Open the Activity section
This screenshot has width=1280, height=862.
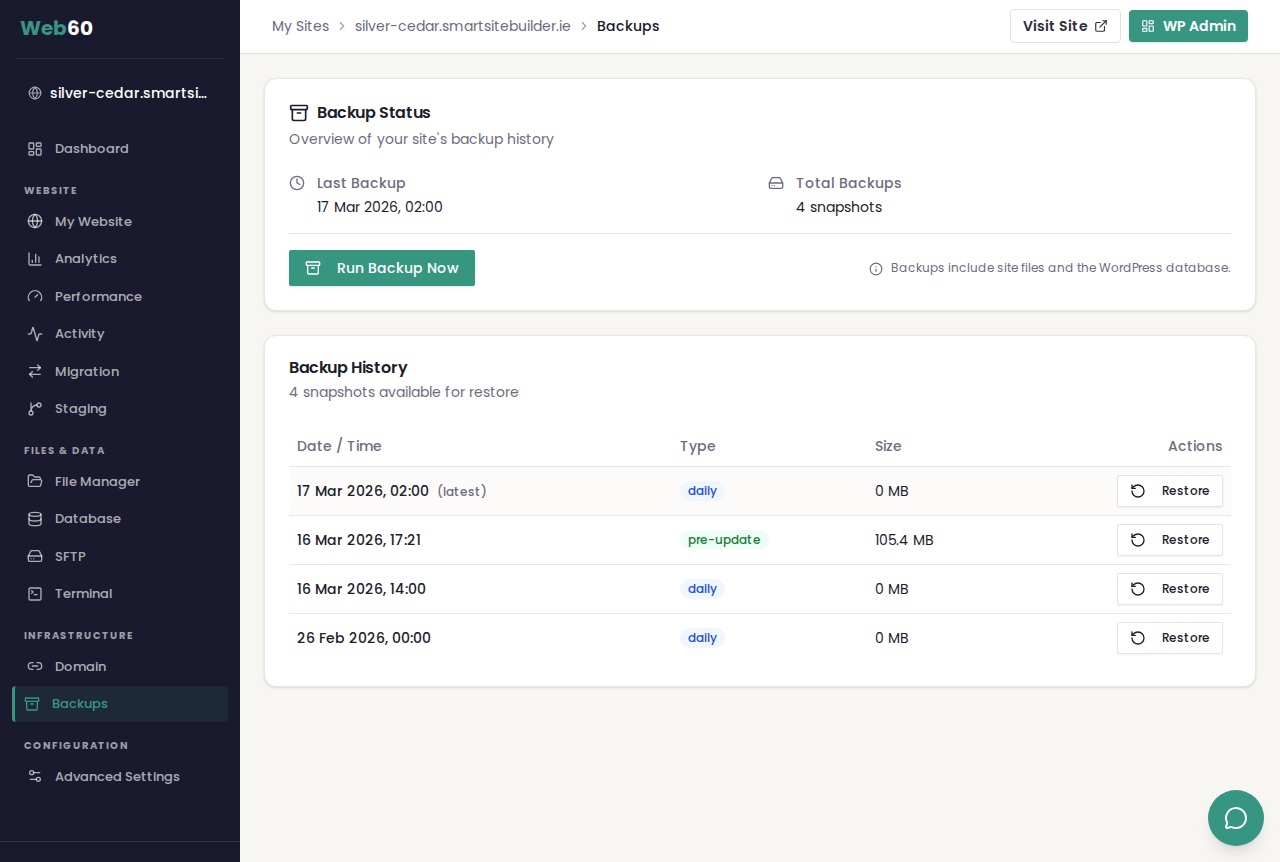(x=79, y=334)
